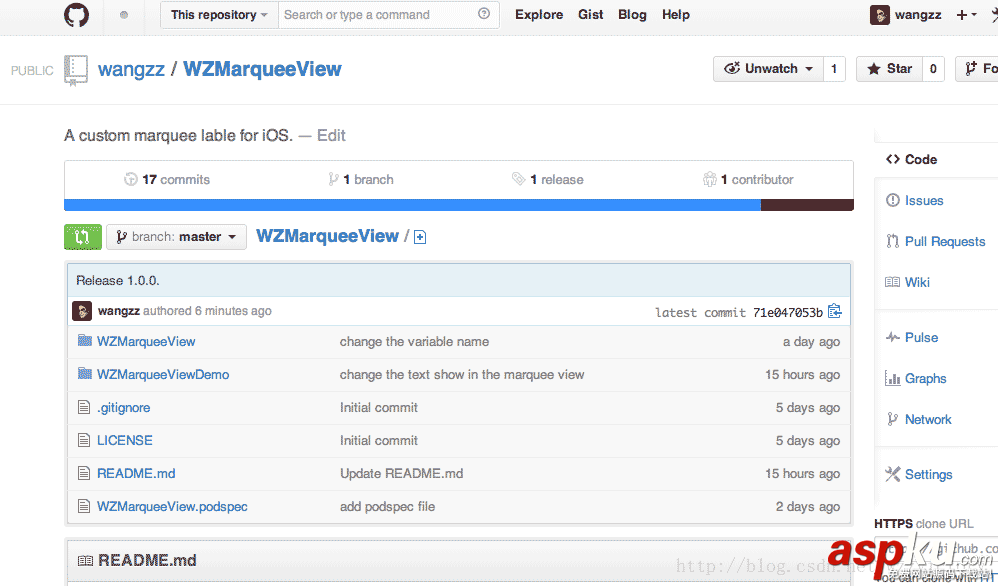Click the Graphs bar chart icon
This screenshot has height=586, width=998.
click(892, 379)
